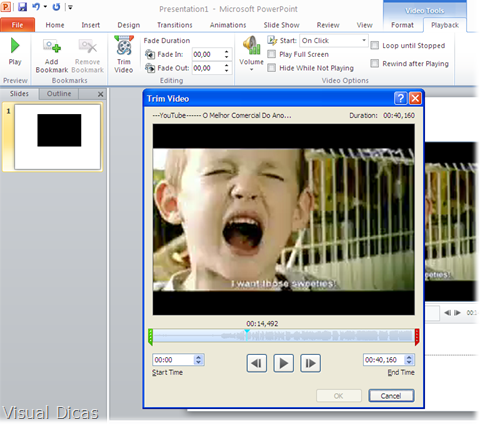
Task: Close the Slides pane with X
Action: [x=100, y=94]
